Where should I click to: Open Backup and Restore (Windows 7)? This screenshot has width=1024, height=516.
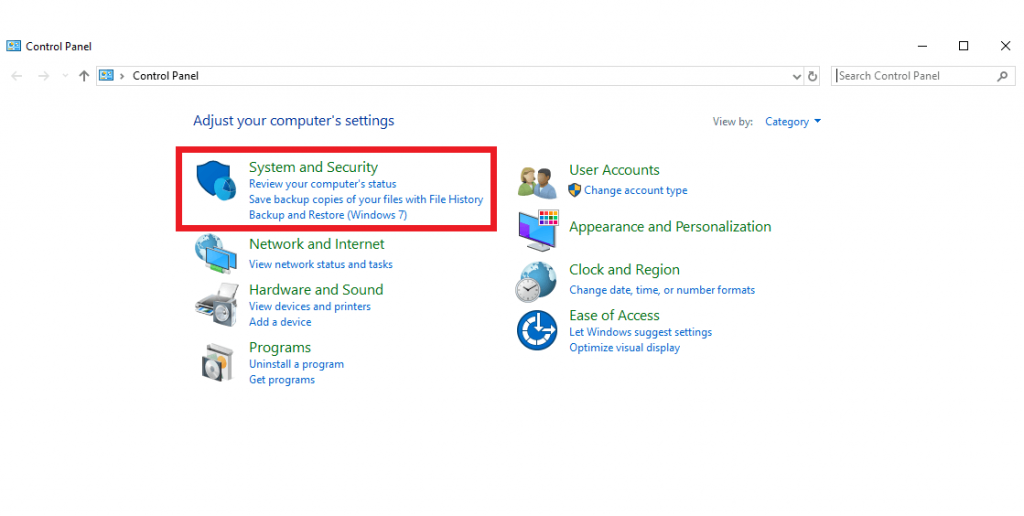(x=328, y=215)
